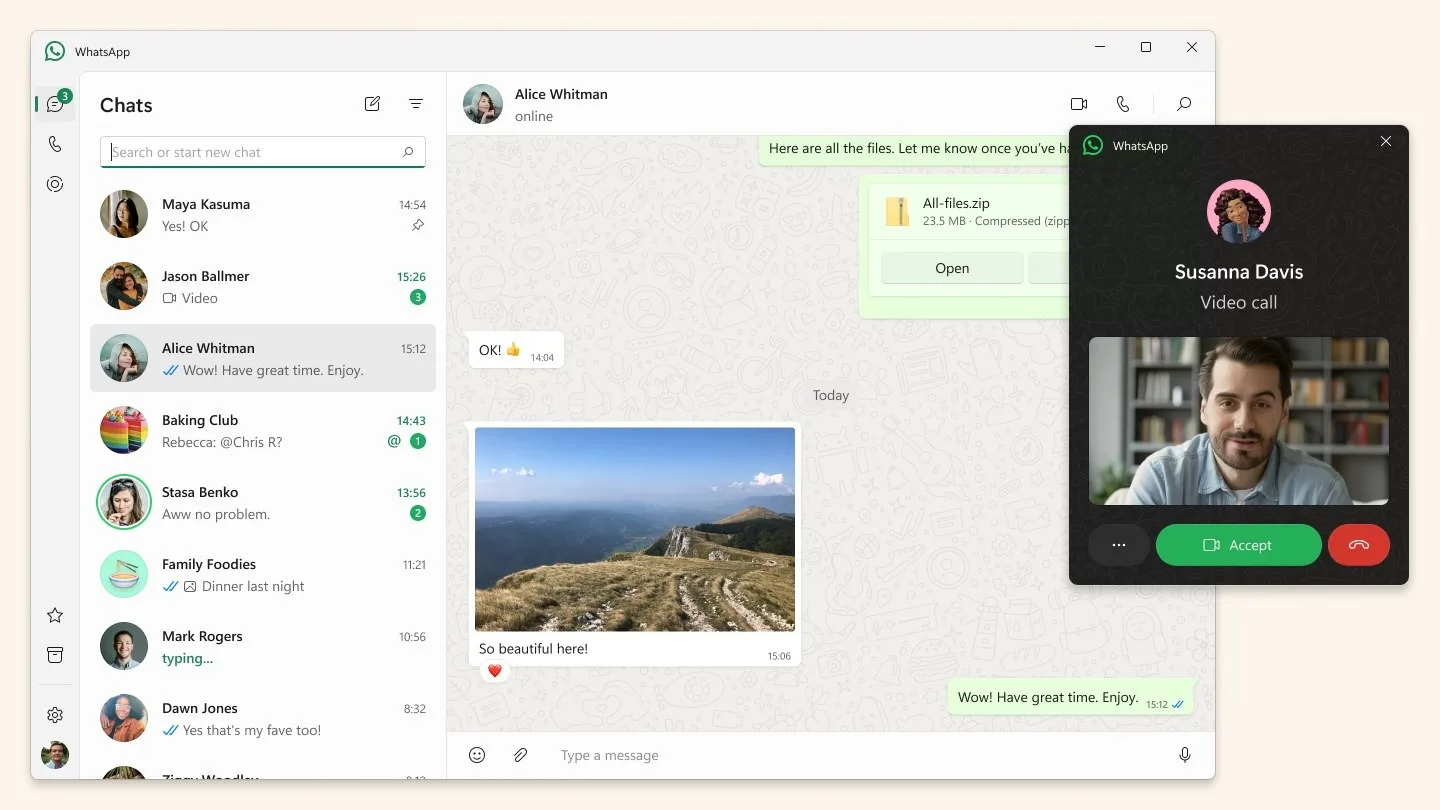The width and height of the screenshot is (1440, 810).
Task: Open the All-files.zip attachment
Action: pos(952,268)
